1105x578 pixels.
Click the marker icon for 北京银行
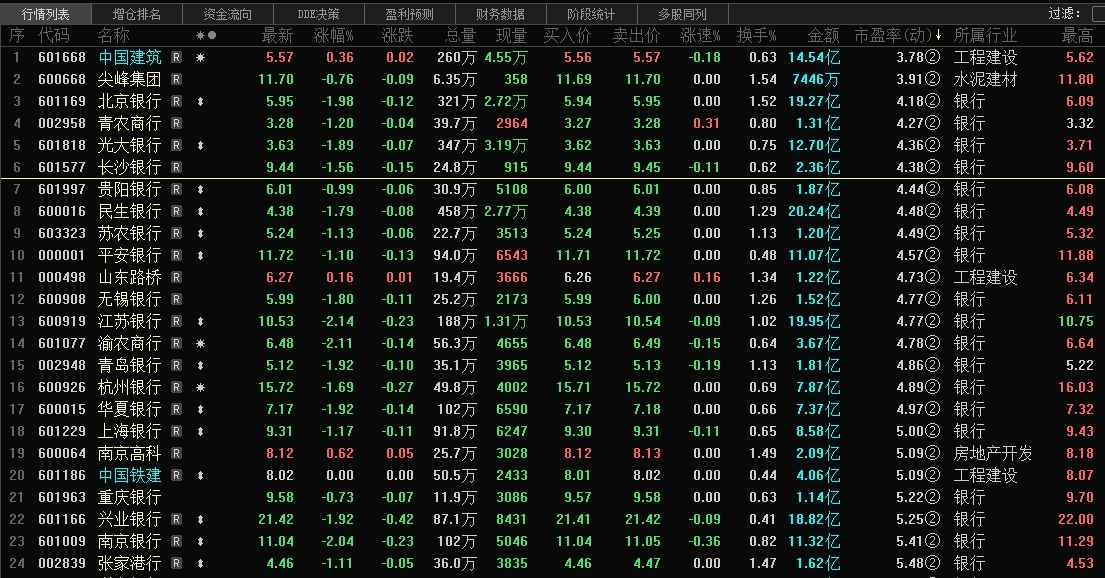click(200, 102)
